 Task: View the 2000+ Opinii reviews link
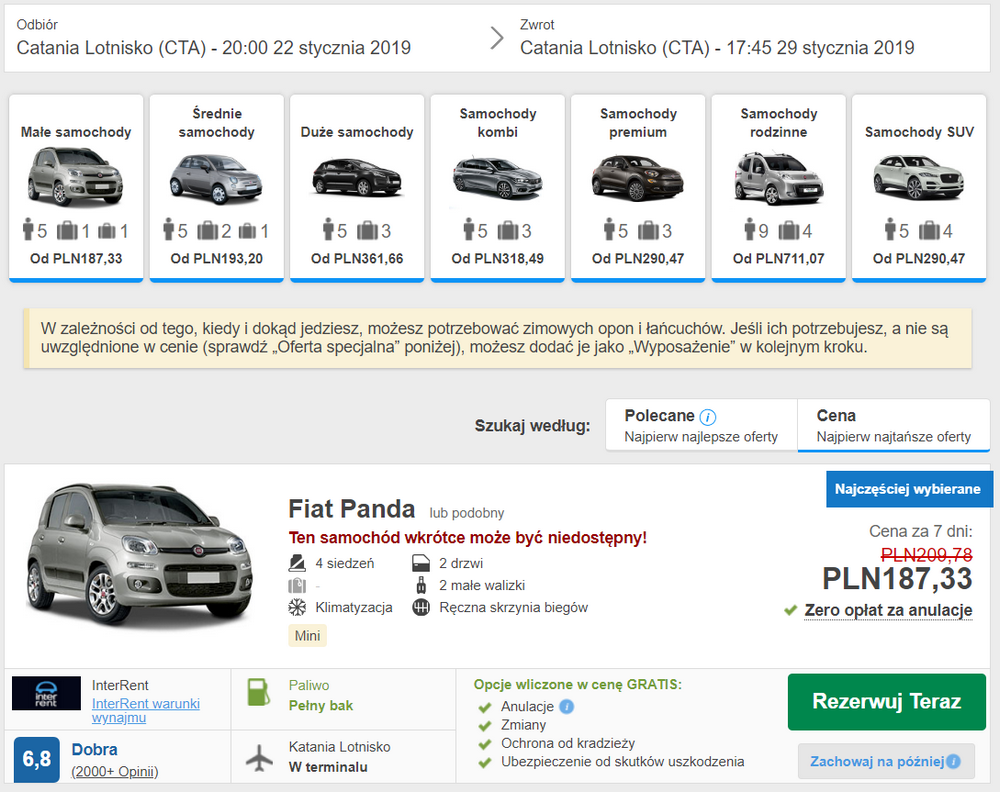pos(115,772)
